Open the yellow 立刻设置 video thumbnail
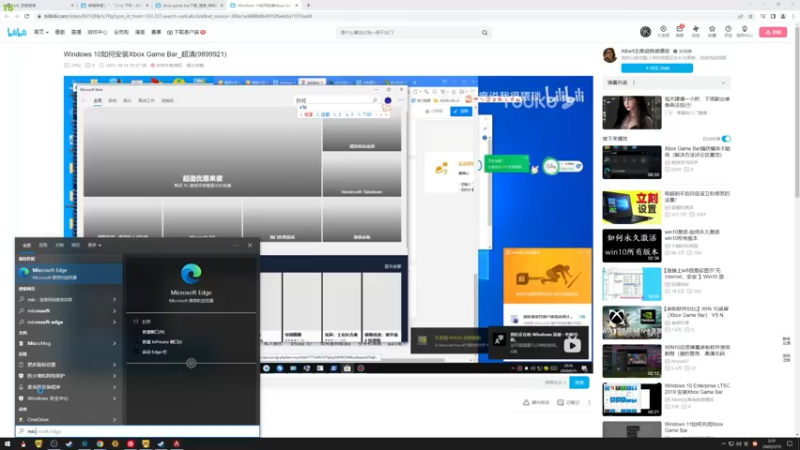 pos(632,207)
